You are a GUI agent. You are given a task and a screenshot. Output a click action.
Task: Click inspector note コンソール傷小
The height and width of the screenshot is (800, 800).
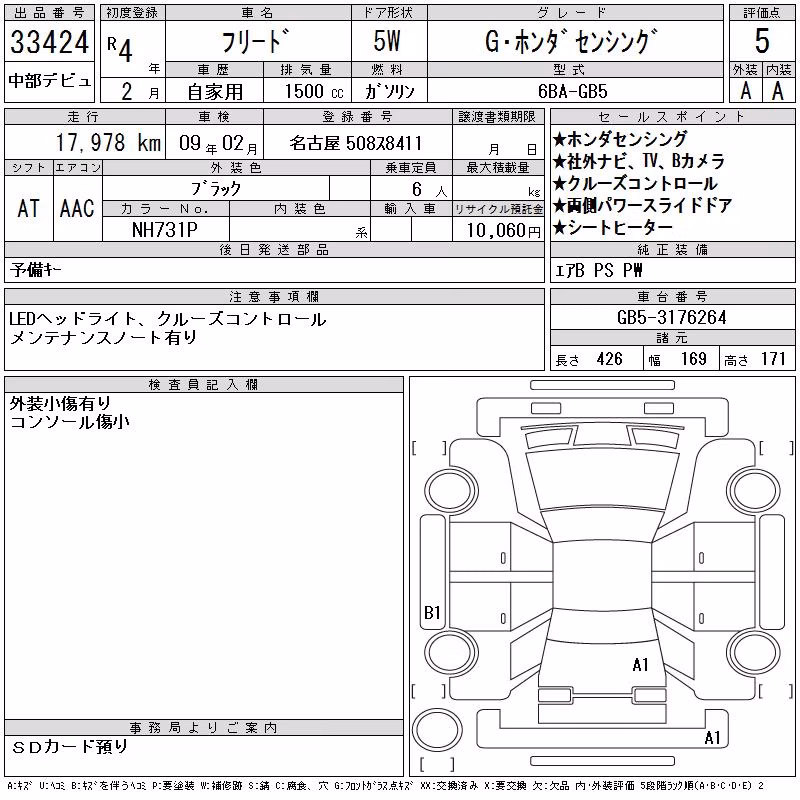click(x=69, y=421)
